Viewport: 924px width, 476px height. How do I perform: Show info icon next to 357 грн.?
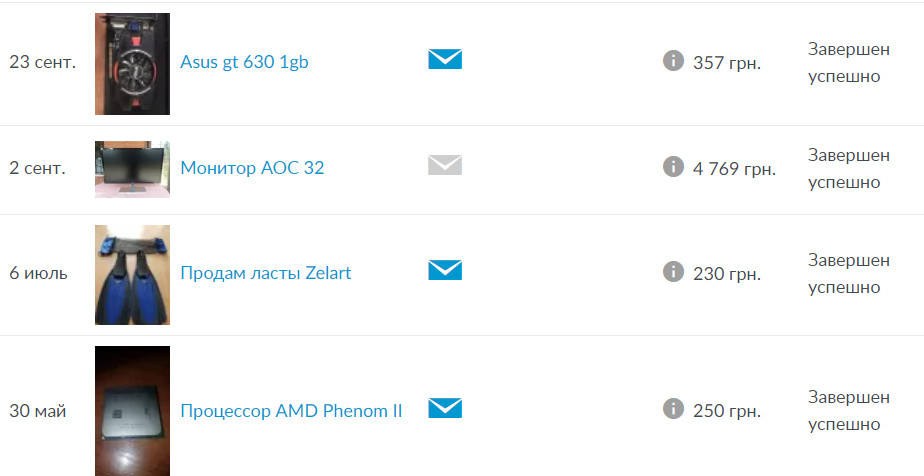tap(673, 60)
